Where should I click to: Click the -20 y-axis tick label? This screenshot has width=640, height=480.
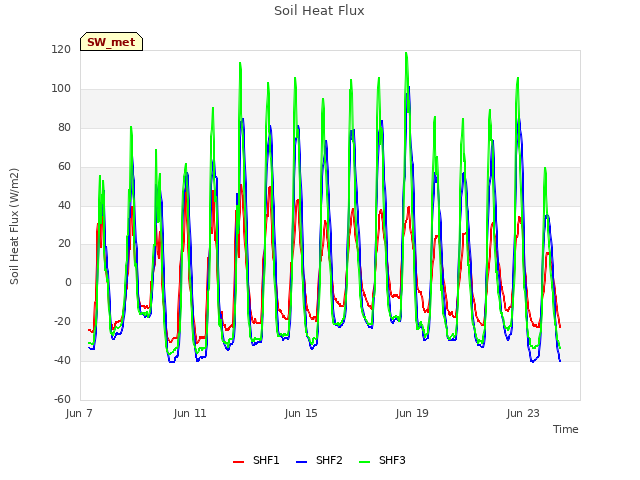coord(62,322)
